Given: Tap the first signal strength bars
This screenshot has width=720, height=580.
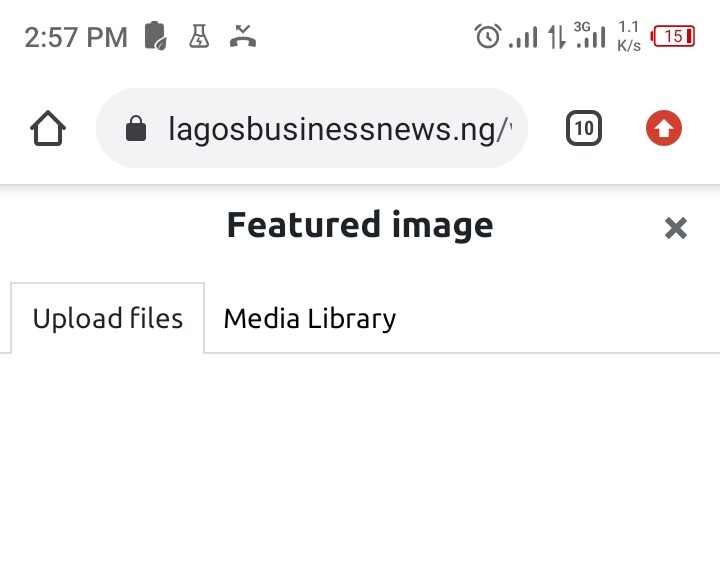Looking at the screenshot, I should [523, 38].
